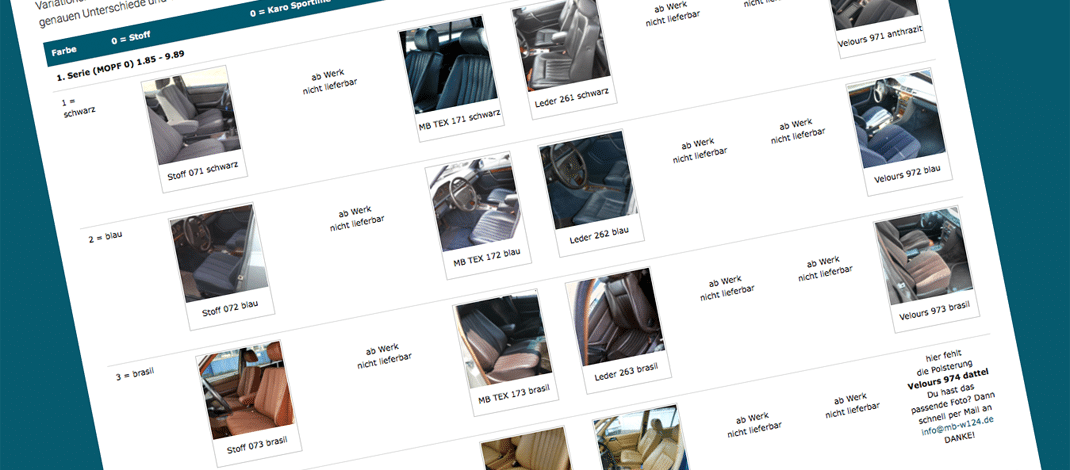View the MB TEX 173 brasil photo
This screenshot has width=1070, height=470.
coord(502,340)
